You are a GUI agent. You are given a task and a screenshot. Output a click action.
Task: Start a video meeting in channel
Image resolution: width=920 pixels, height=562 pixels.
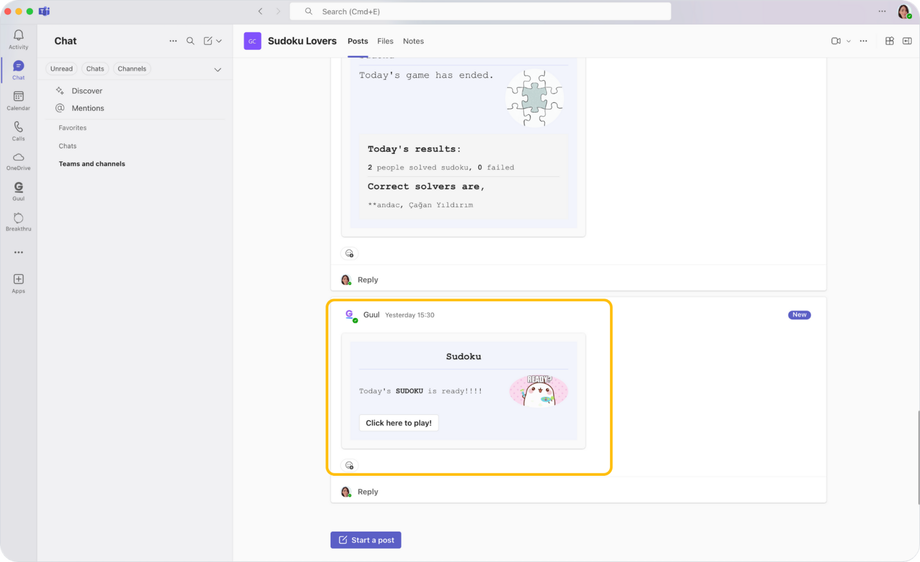(835, 41)
